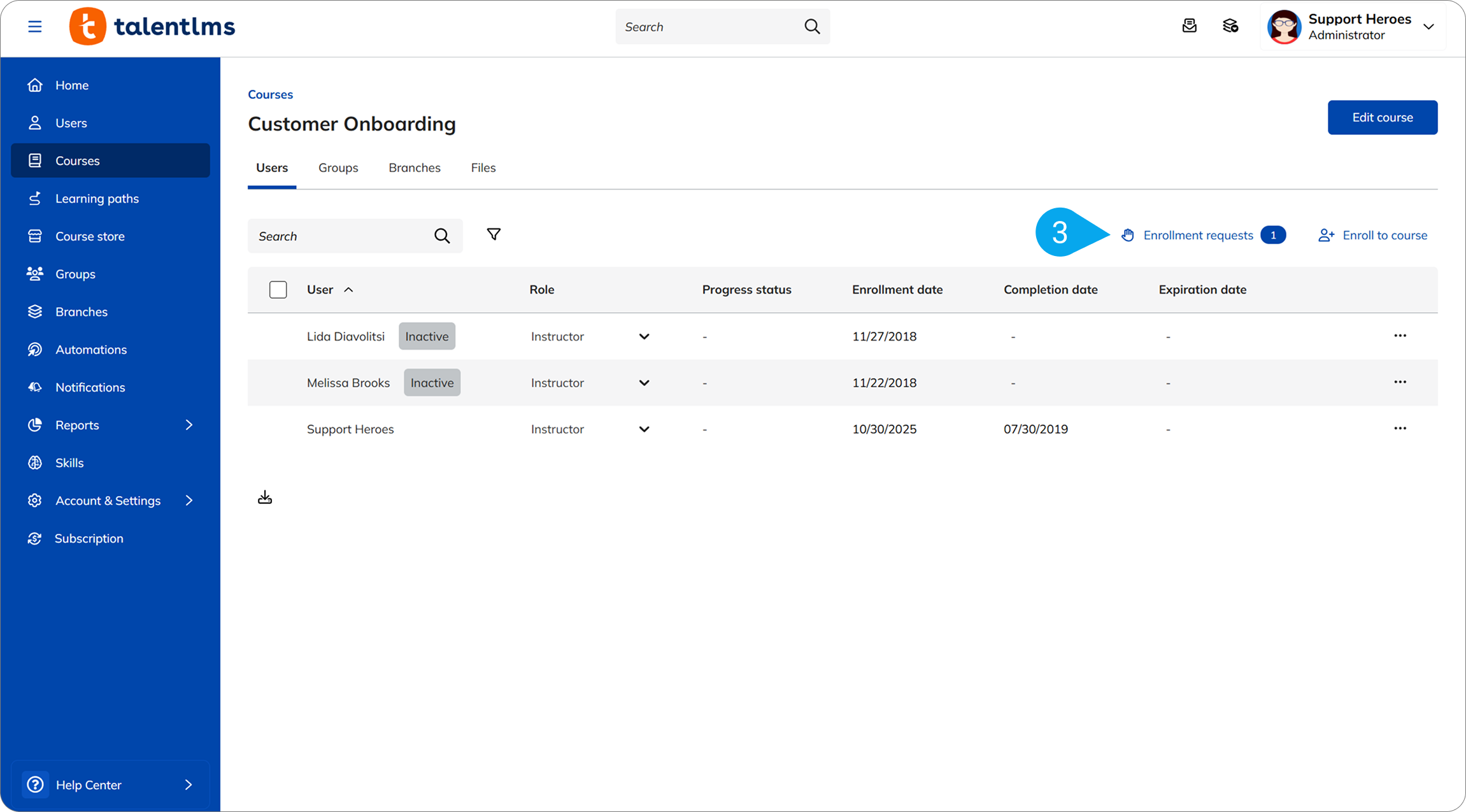1466x812 pixels.
Task: Expand the Reports sidebar submenu
Action: tap(189, 425)
